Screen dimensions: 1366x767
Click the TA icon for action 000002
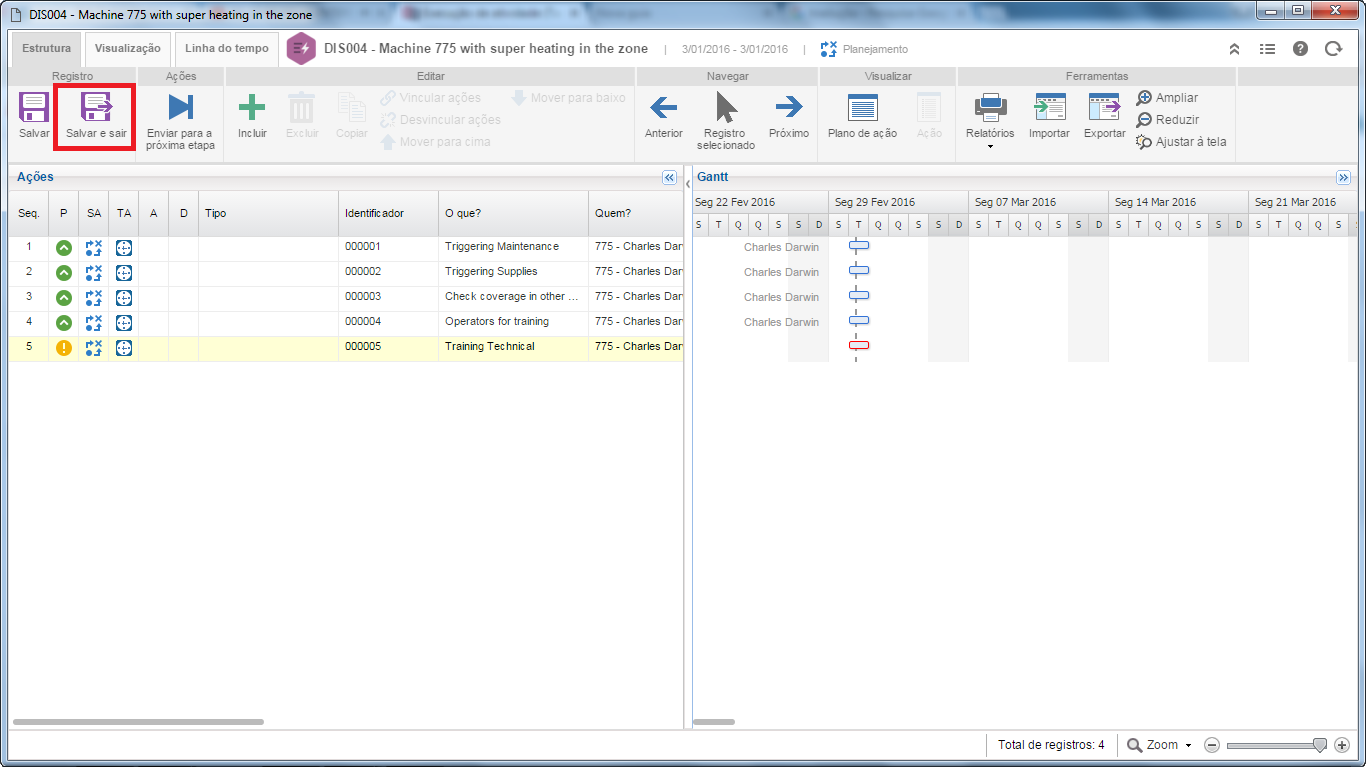coord(124,272)
